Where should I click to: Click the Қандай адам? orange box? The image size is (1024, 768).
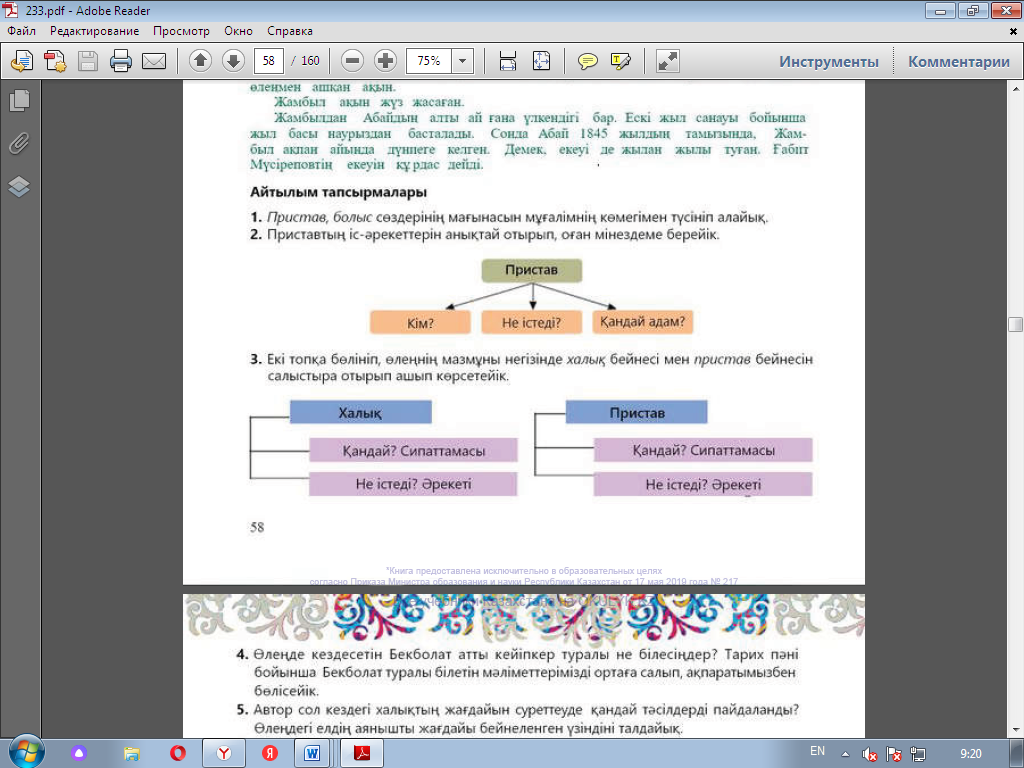click(643, 322)
